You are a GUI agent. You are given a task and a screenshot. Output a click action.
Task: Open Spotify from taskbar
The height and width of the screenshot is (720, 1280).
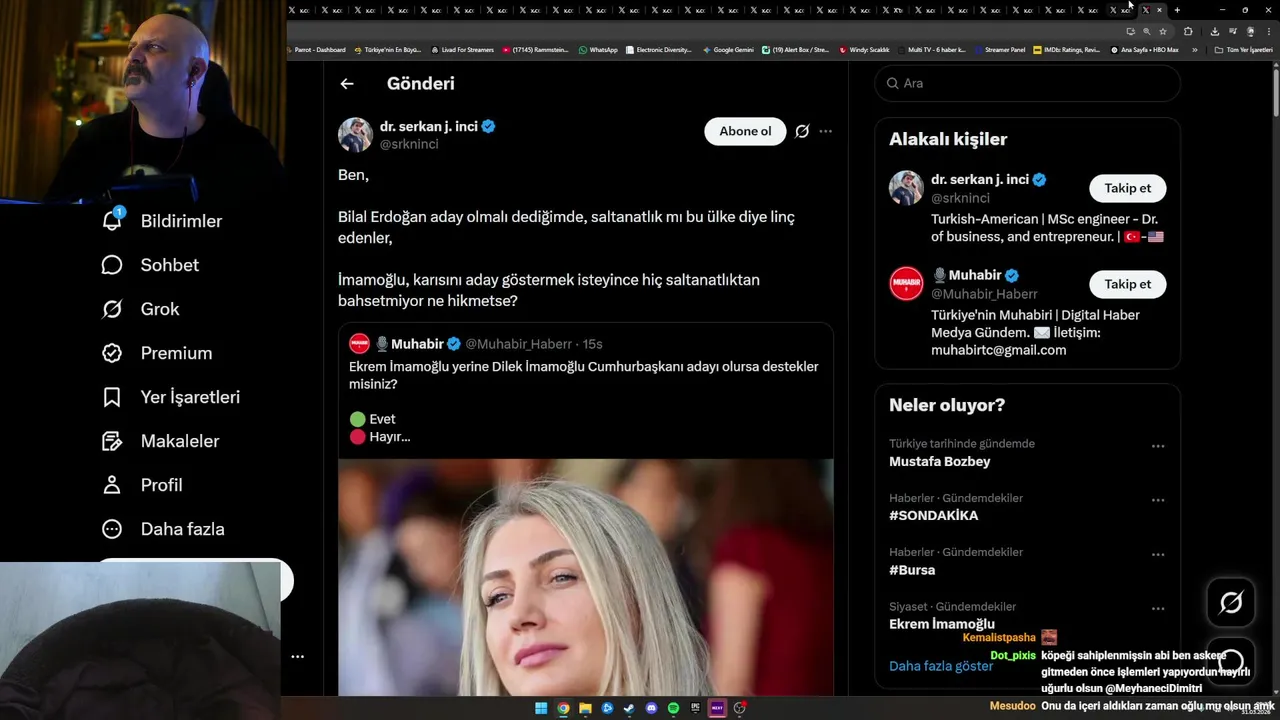click(x=673, y=708)
